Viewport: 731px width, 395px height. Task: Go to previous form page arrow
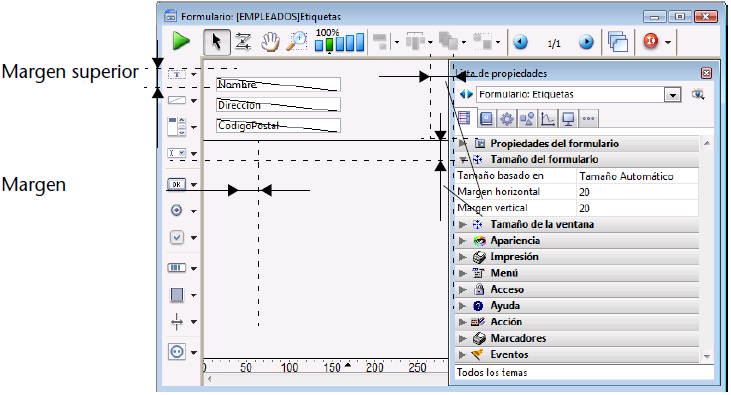coord(520,42)
